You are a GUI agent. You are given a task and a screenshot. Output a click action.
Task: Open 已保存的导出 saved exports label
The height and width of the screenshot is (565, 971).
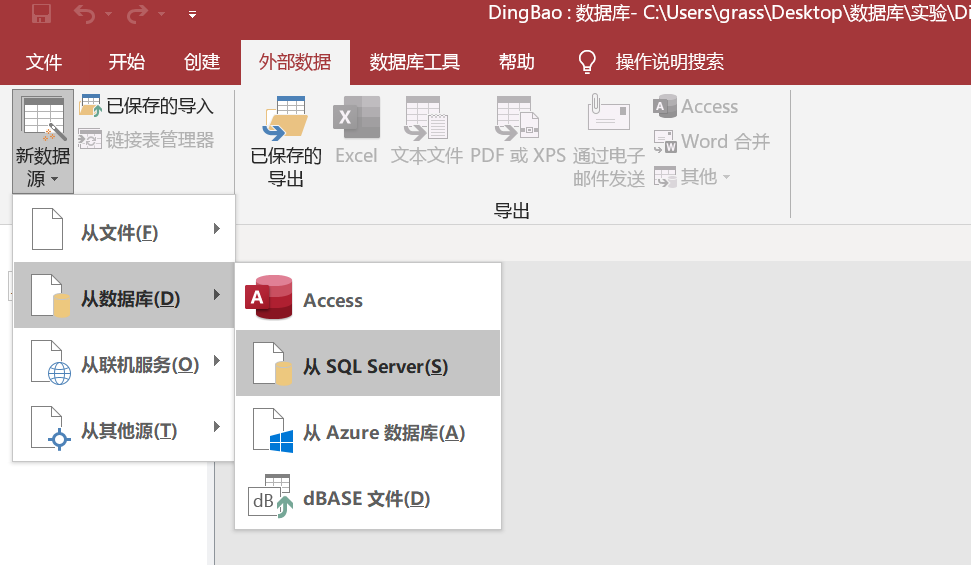coord(285,167)
